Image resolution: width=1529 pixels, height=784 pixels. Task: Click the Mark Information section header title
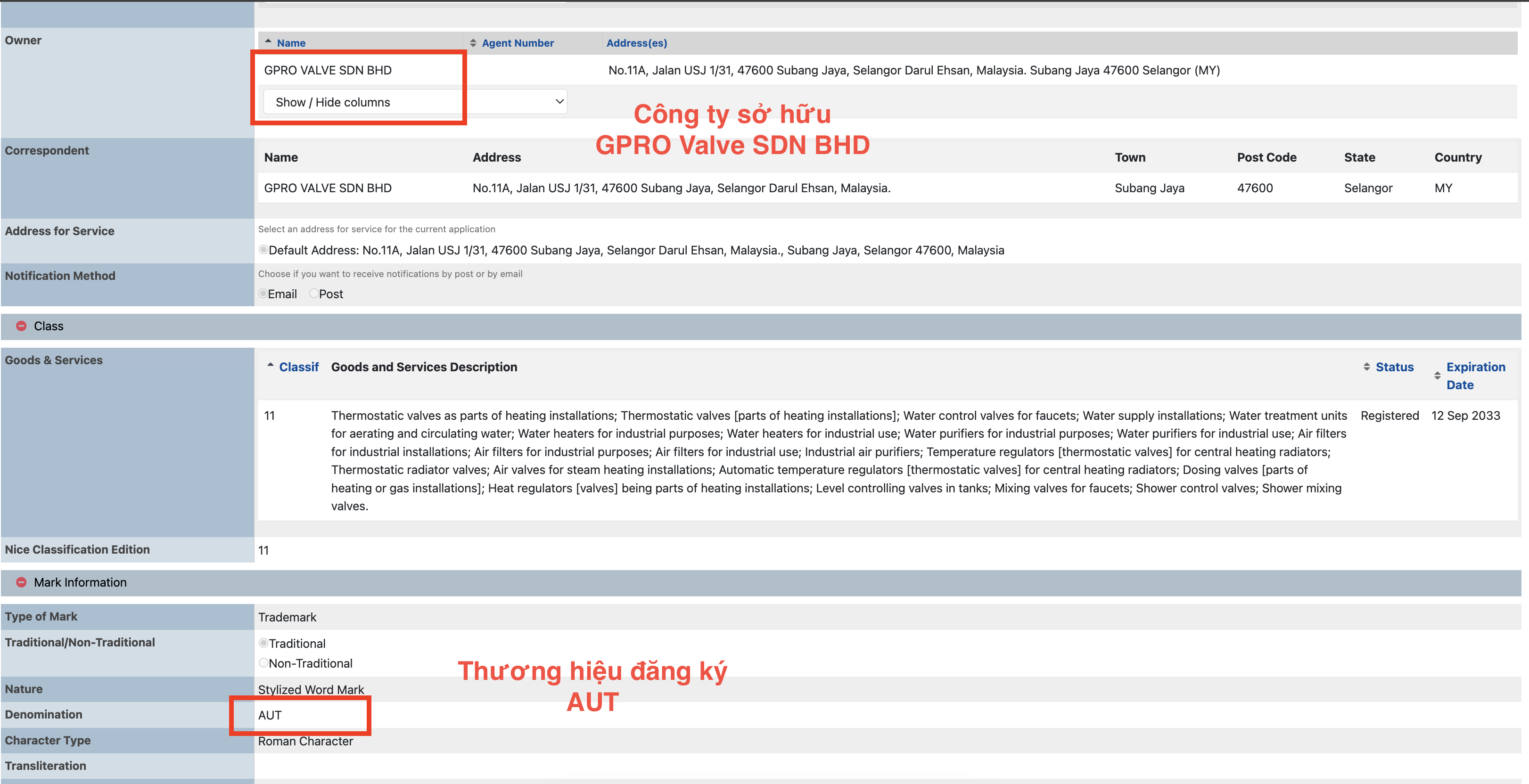click(x=80, y=582)
